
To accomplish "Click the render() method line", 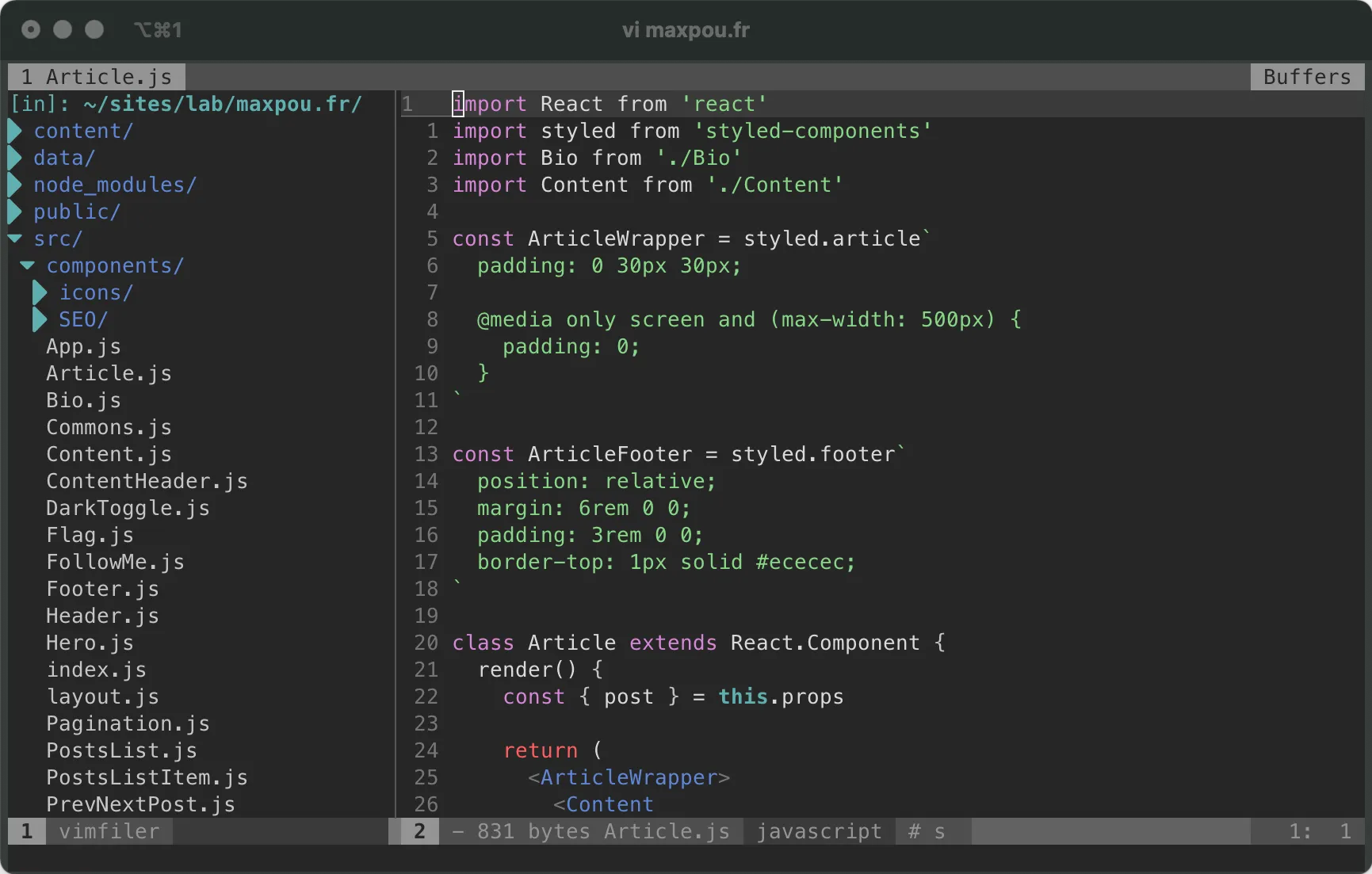I will (x=540, y=670).
